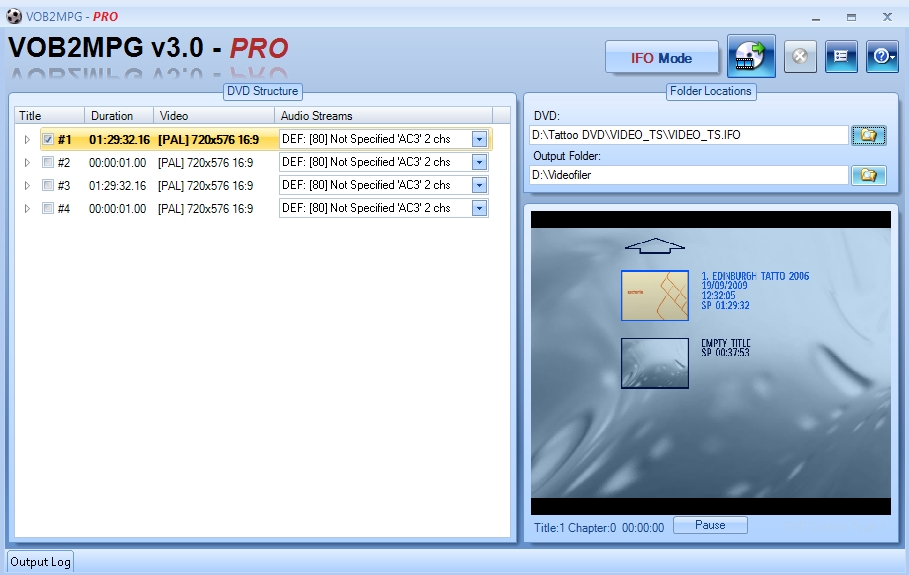This screenshot has height=575, width=909.
Task: Open the preferences list icon
Action: pyautogui.click(x=841, y=56)
